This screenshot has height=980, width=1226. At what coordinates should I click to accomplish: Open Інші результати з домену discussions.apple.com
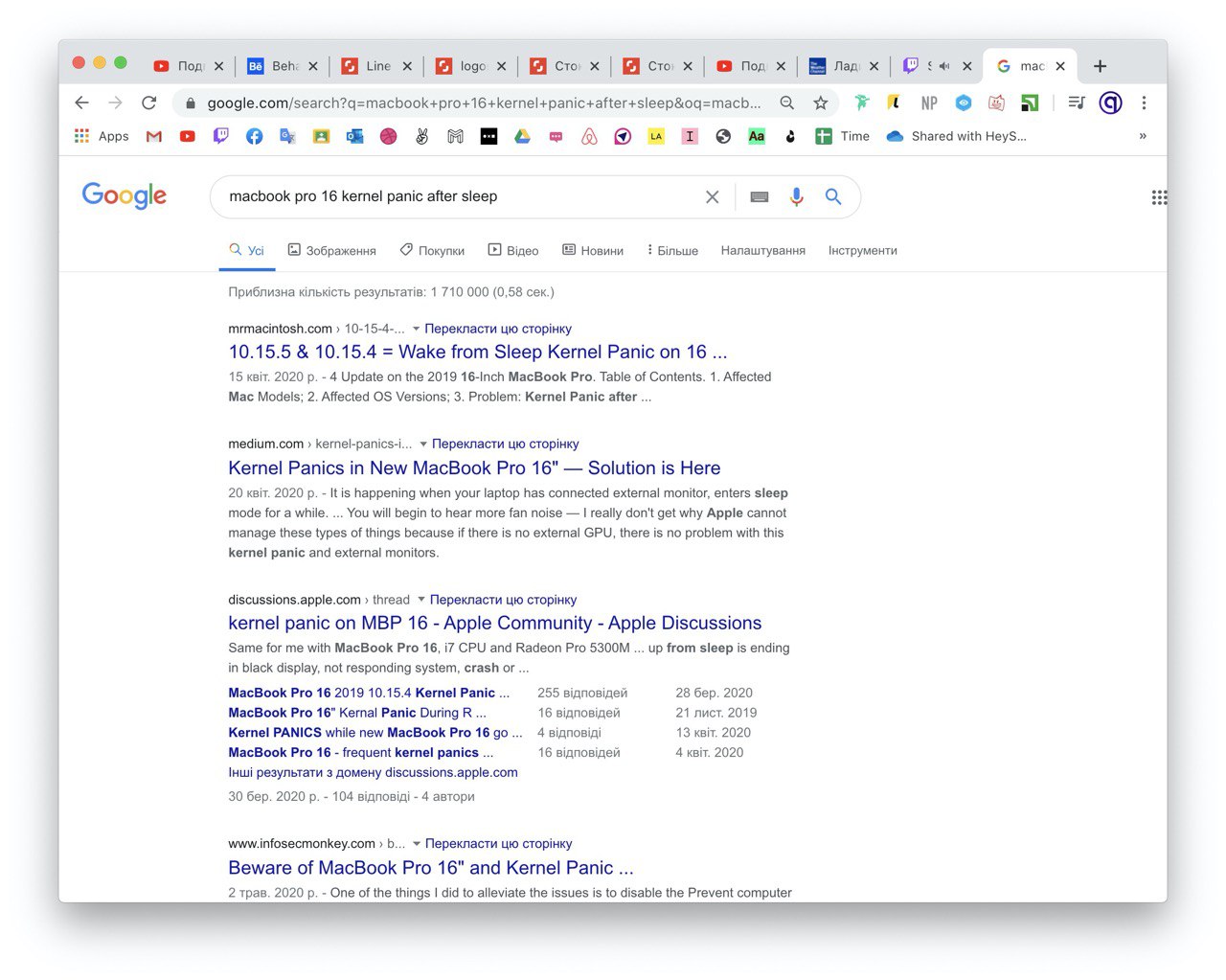pyautogui.click(x=373, y=772)
